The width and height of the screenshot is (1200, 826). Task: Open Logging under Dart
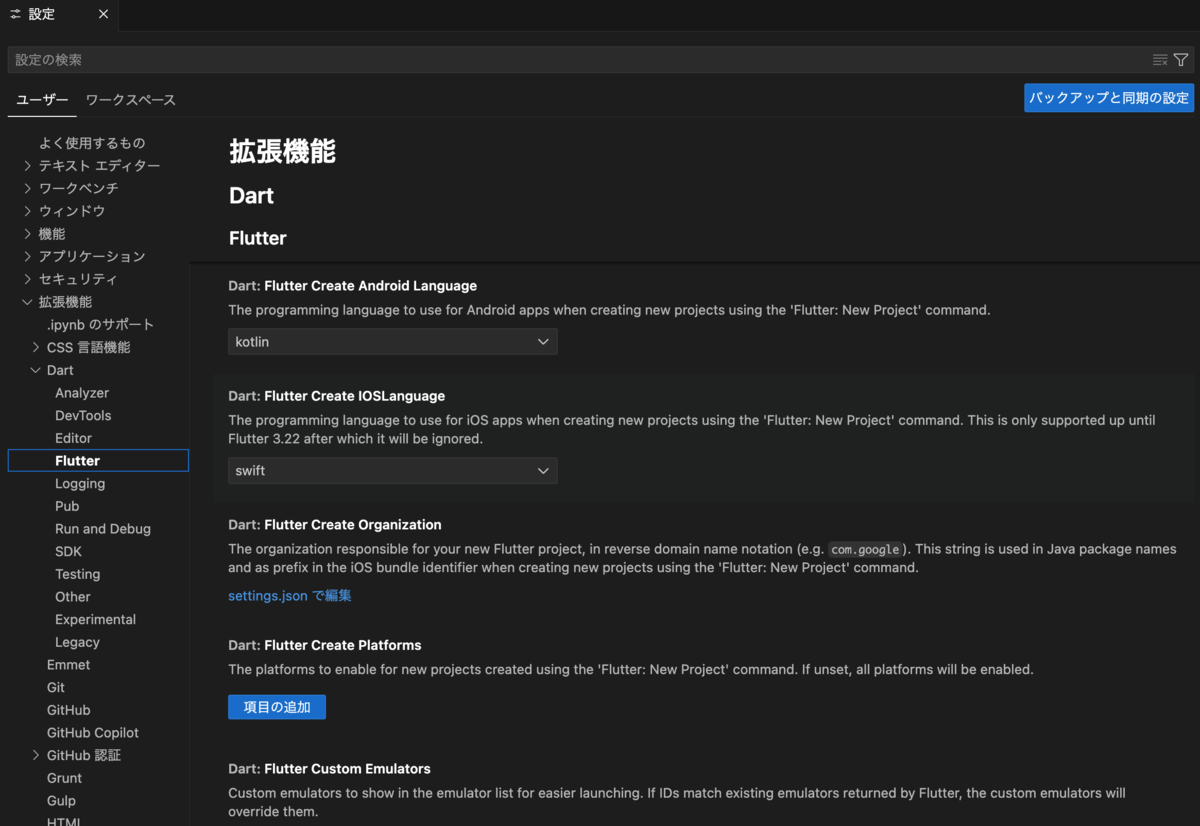coord(80,483)
